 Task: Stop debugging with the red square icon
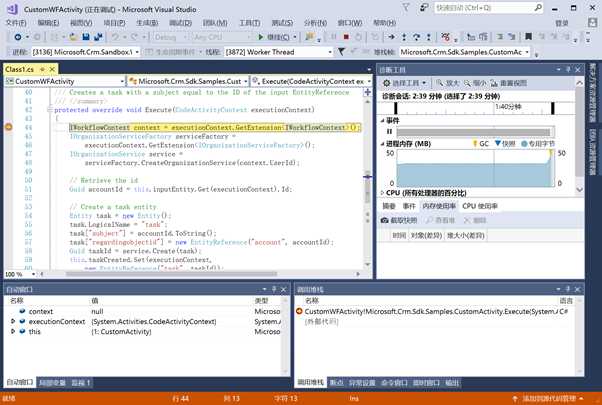pos(346,37)
